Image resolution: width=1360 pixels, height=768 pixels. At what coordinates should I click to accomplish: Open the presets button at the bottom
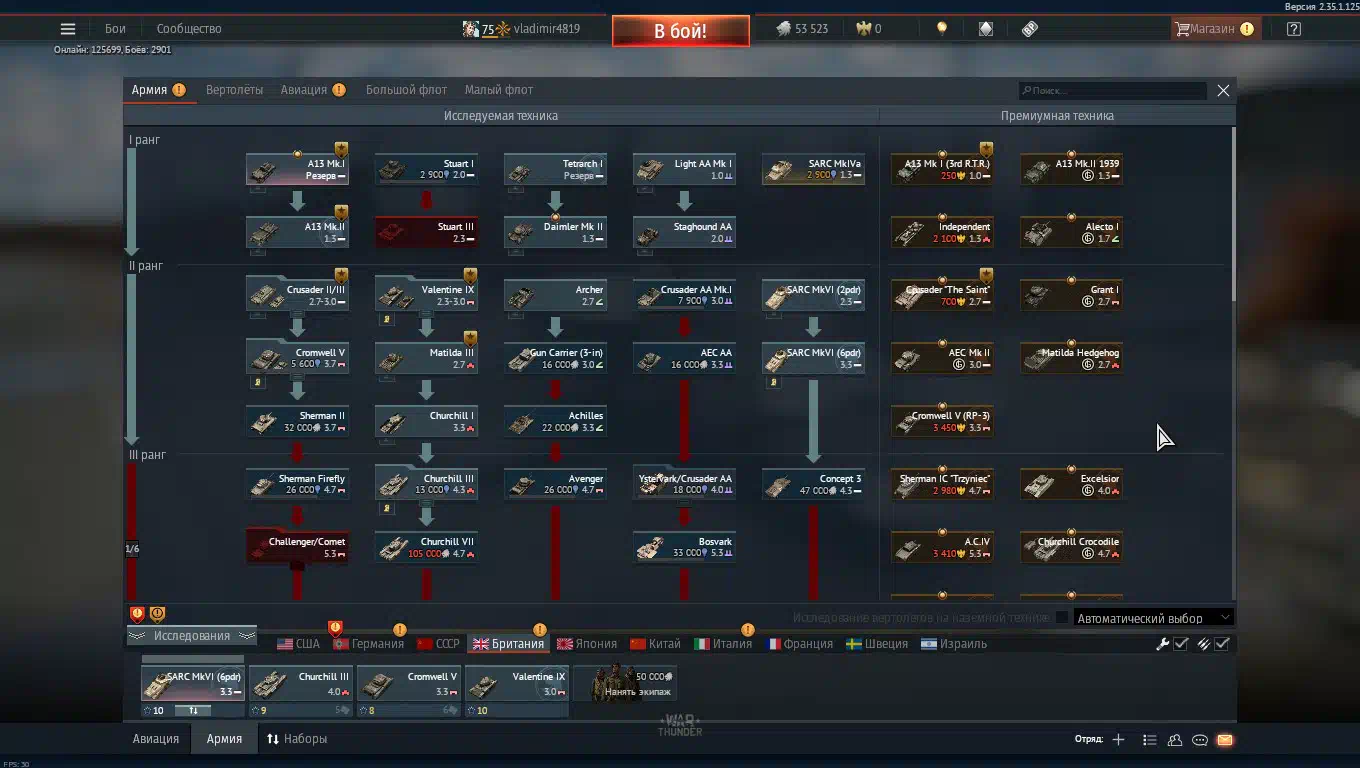tap(296, 739)
